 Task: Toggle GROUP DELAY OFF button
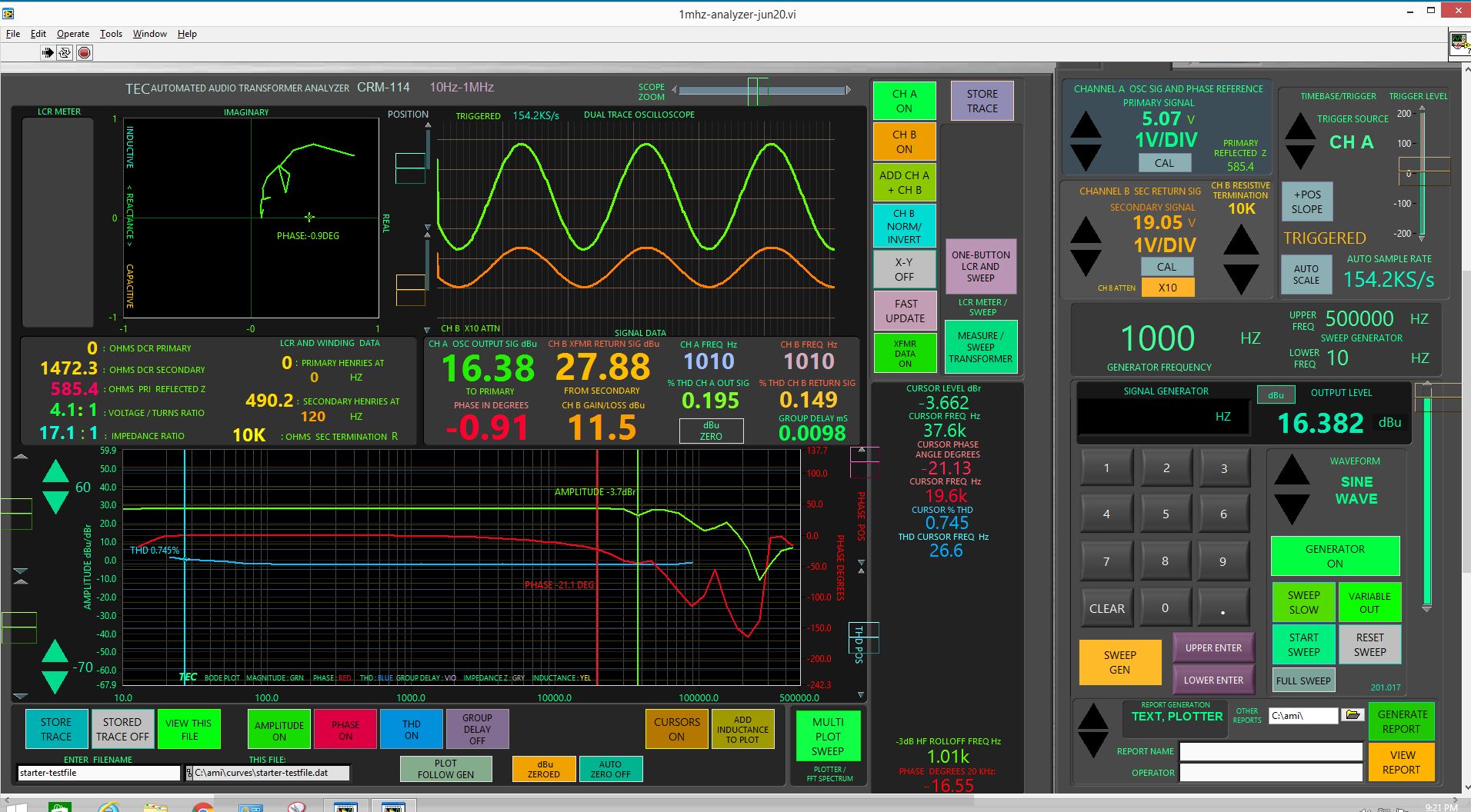tap(477, 729)
